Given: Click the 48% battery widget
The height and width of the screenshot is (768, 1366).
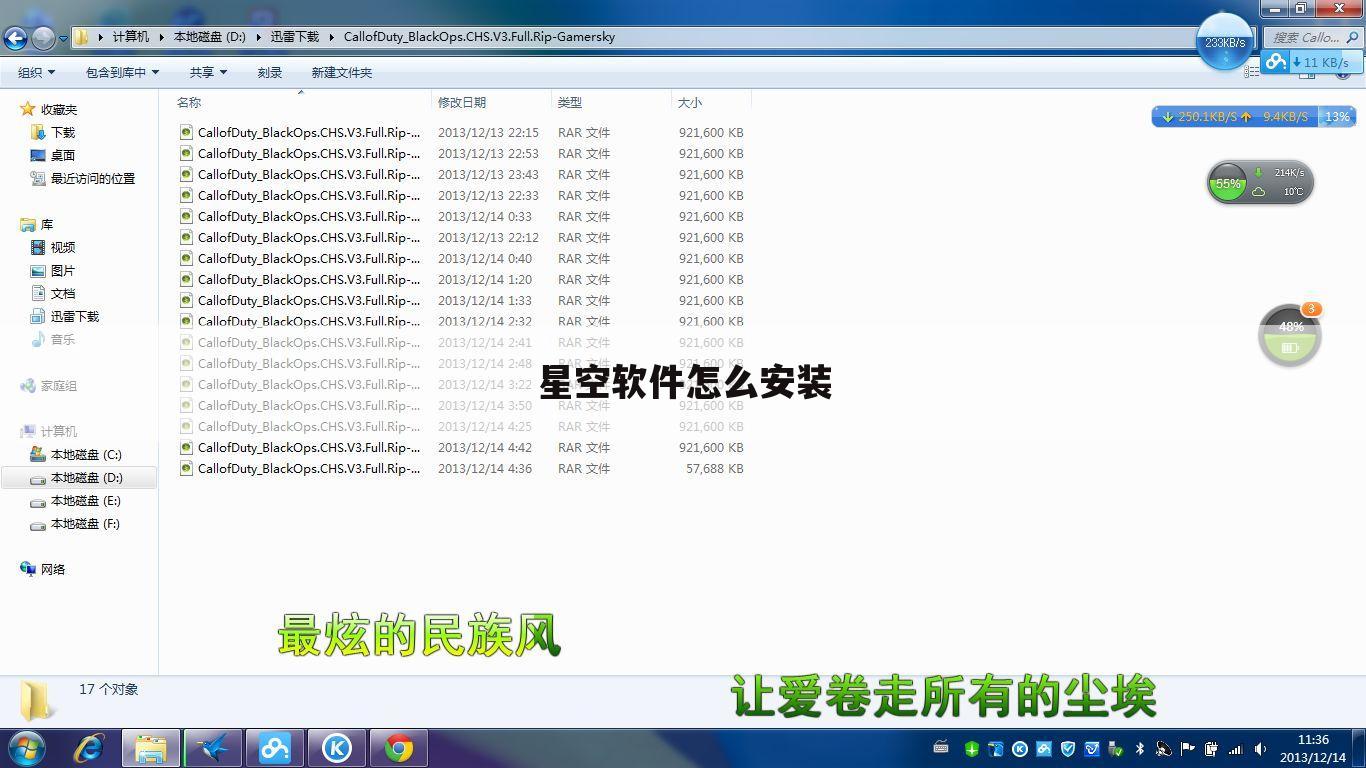Looking at the screenshot, I should pos(1290,335).
